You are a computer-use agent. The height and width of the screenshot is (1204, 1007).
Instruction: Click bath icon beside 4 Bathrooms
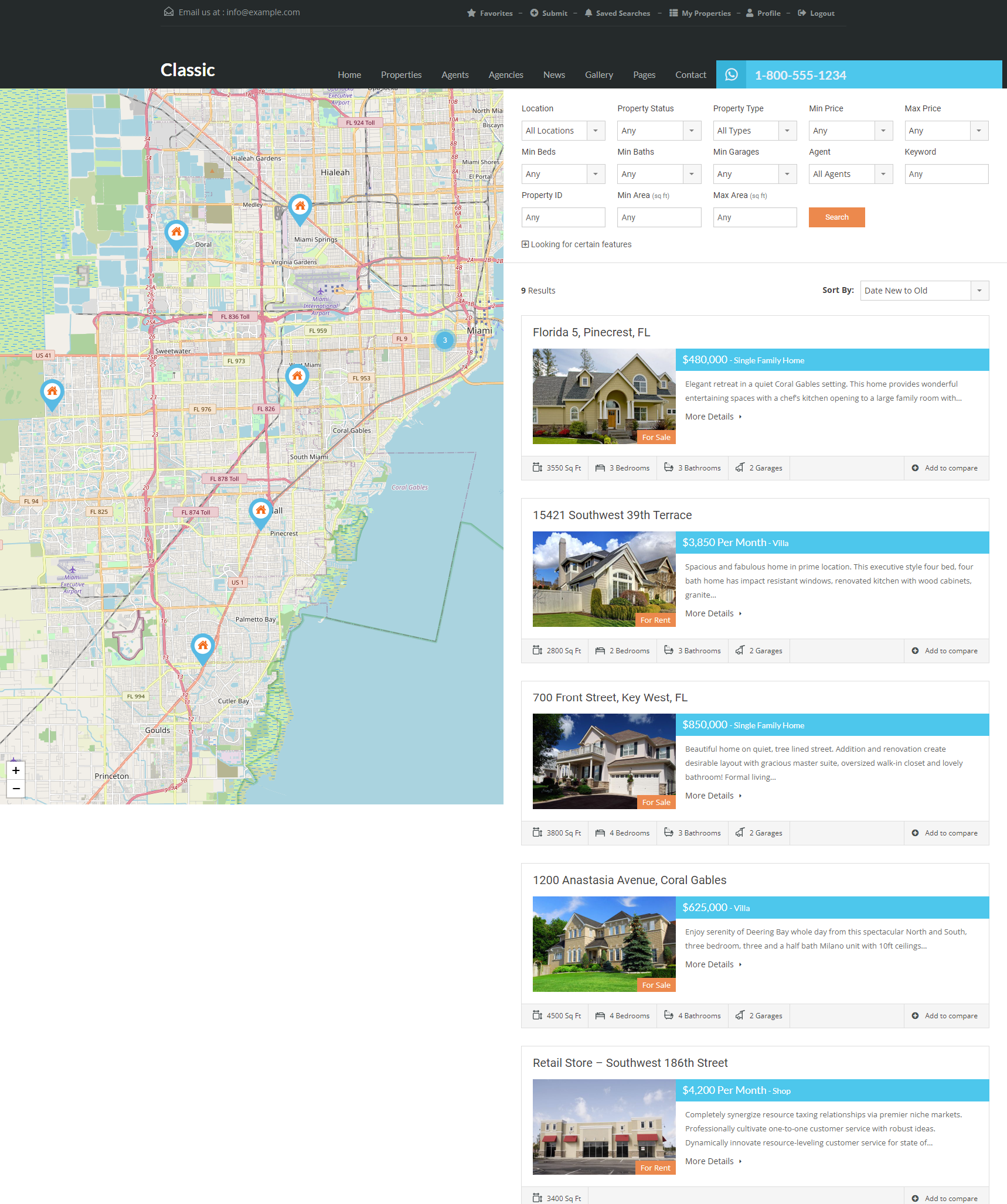(x=669, y=1015)
